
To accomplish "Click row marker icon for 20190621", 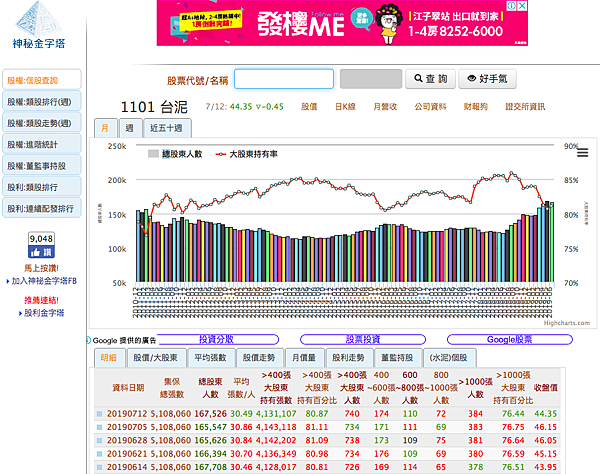I will pos(99,454).
